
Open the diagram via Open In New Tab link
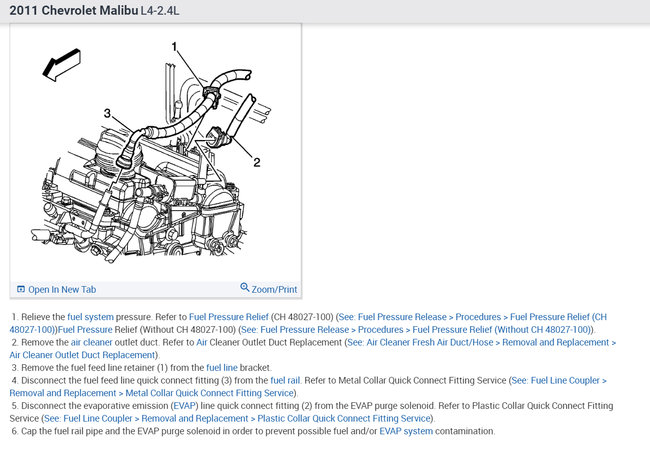[x=62, y=289]
